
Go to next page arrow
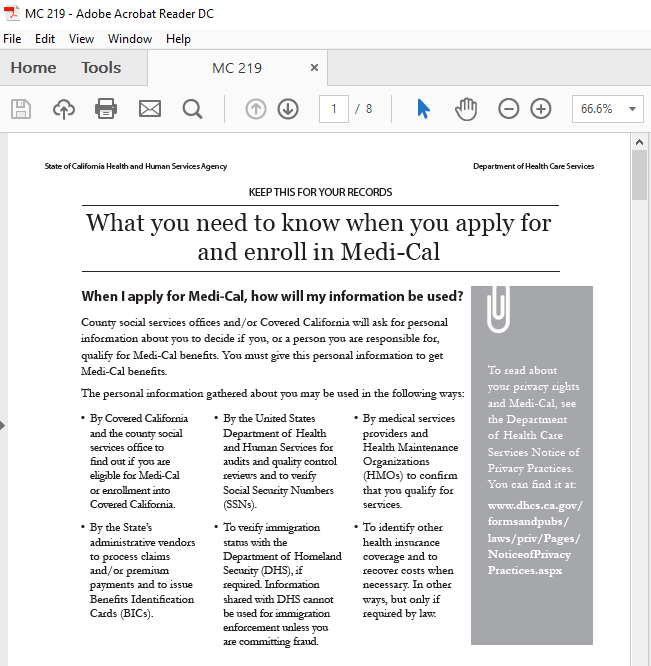(288, 109)
